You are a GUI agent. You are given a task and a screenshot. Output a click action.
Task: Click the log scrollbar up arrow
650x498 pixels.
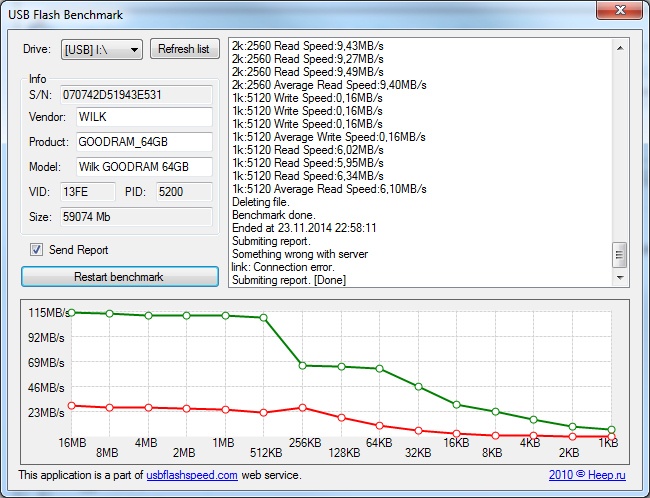(x=621, y=47)
